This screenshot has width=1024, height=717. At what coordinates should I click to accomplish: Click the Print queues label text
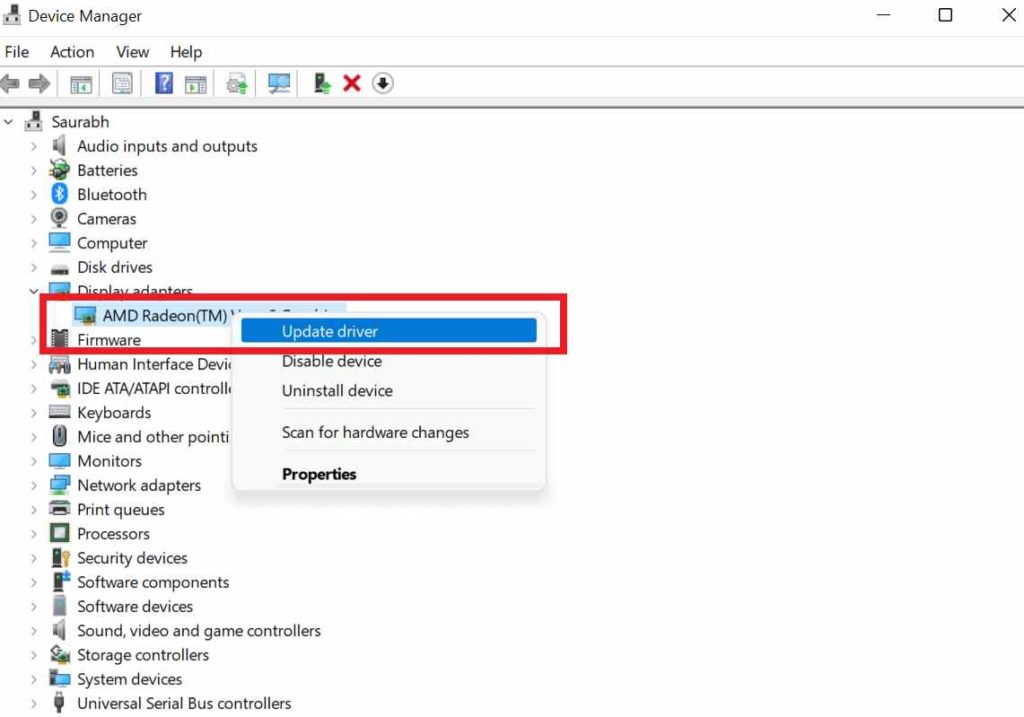(121, 509)
